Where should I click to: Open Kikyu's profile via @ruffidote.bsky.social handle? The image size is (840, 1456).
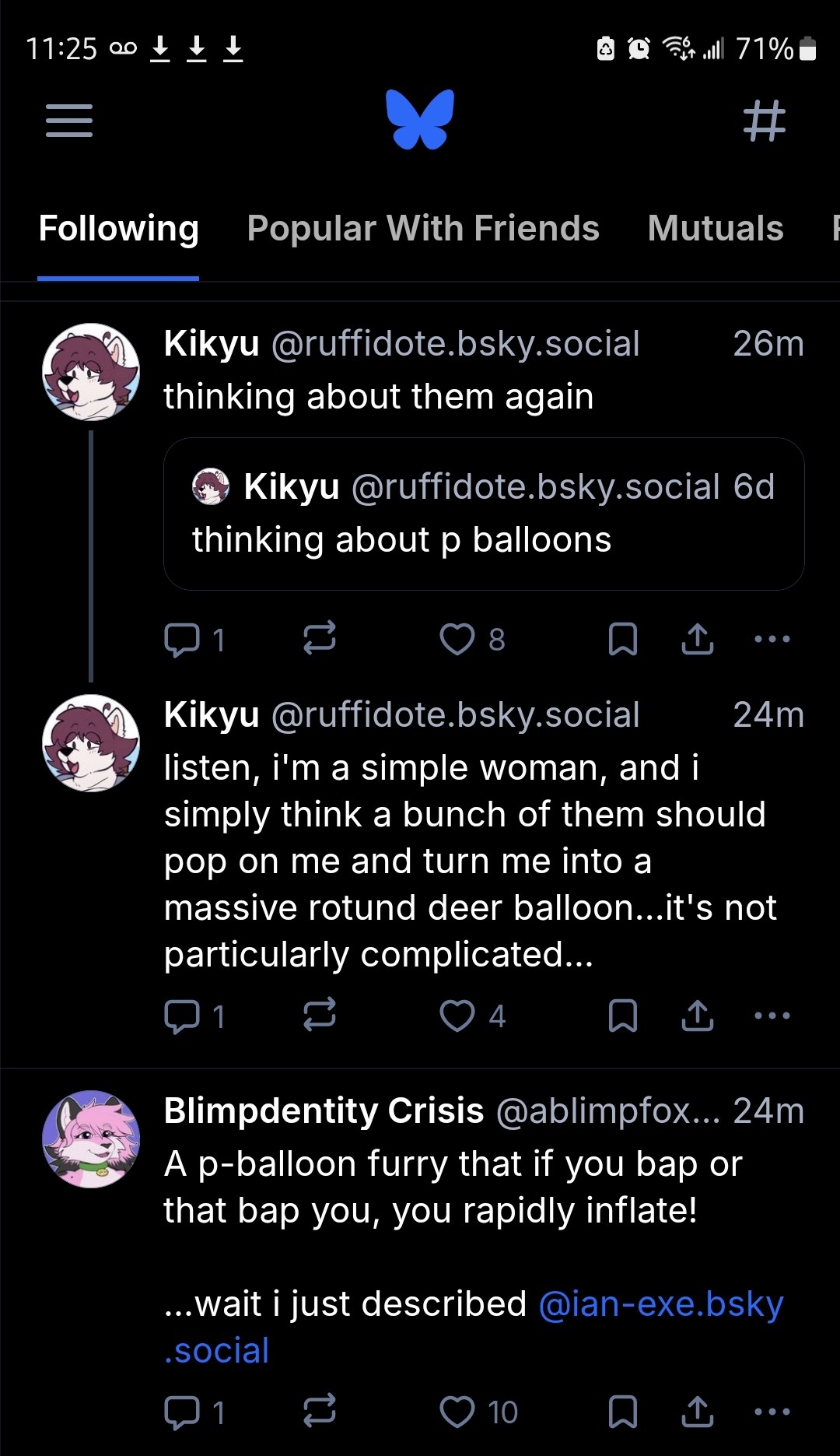tap(455, 344)
